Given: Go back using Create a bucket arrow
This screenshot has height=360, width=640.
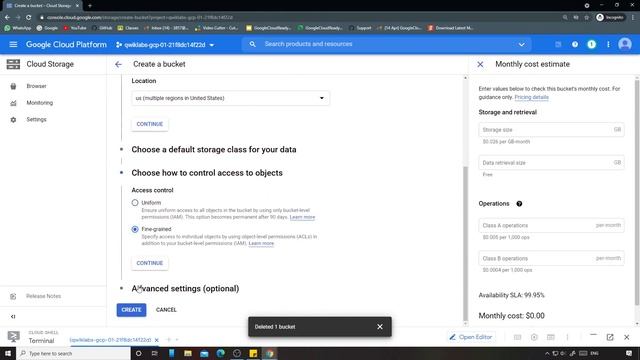Looking at the screenshot, I should (x=118, y=64).
